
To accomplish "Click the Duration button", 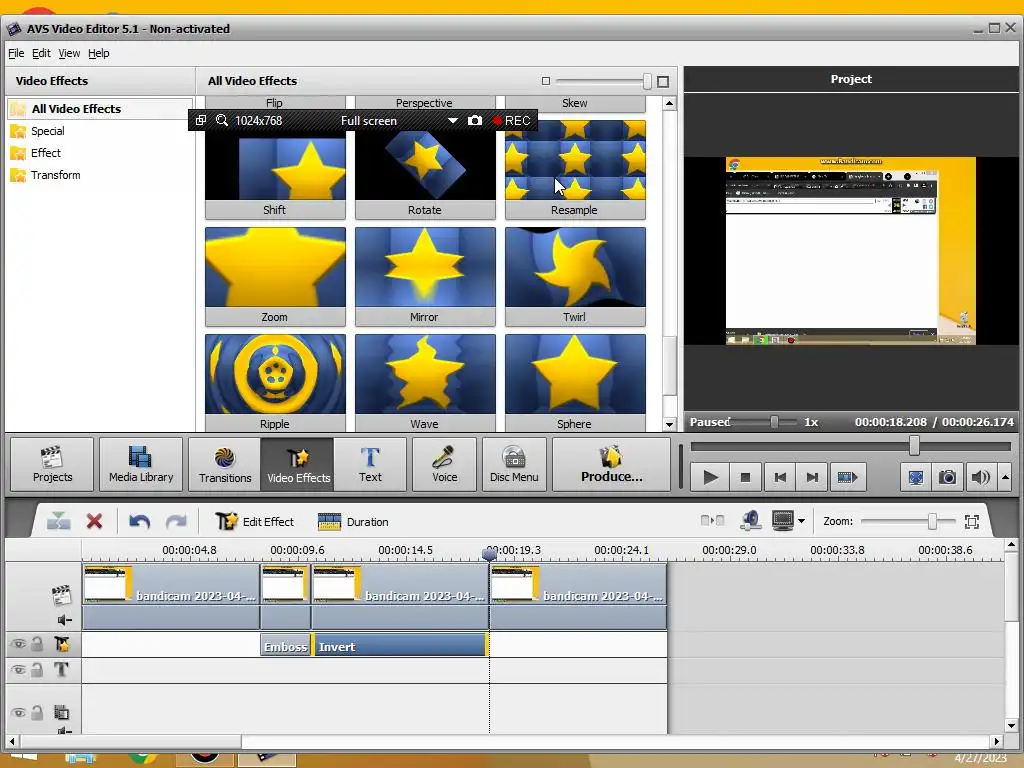I will click(x=353, y=521).
